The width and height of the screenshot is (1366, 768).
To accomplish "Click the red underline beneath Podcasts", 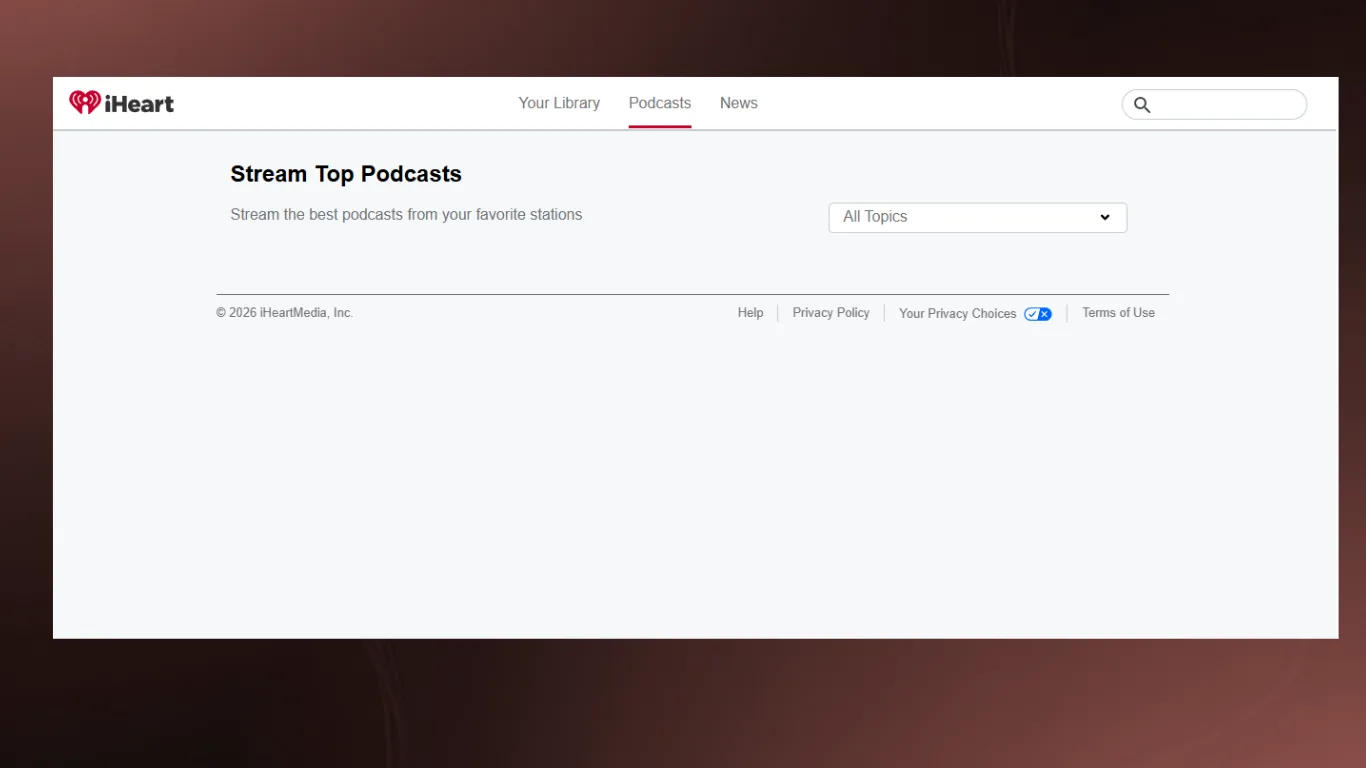I will click(x=659, y=127).
